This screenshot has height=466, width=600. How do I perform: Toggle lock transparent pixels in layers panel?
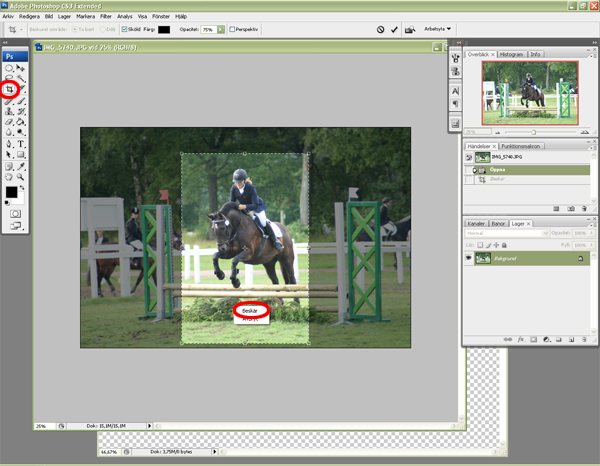click(x=480, y=245)
